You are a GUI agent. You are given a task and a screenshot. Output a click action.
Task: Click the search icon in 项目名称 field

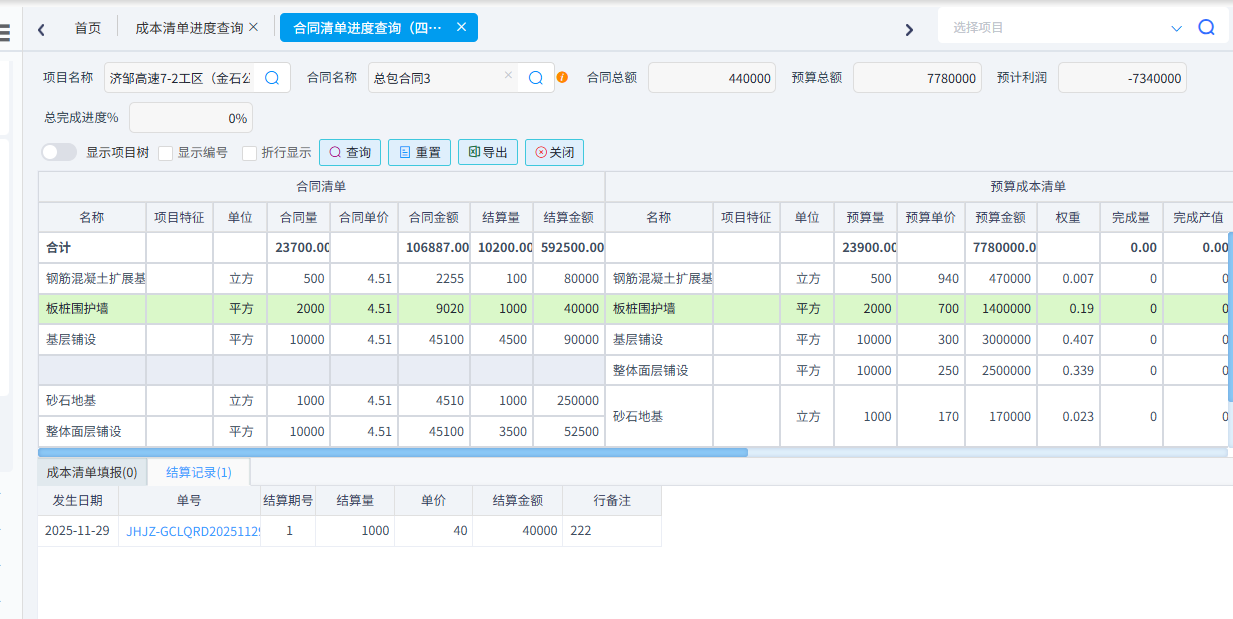point(272,78)
